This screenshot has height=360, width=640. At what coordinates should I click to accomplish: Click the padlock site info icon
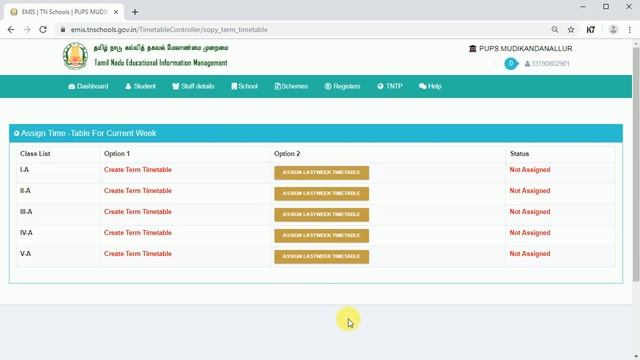tap(62, 29)
